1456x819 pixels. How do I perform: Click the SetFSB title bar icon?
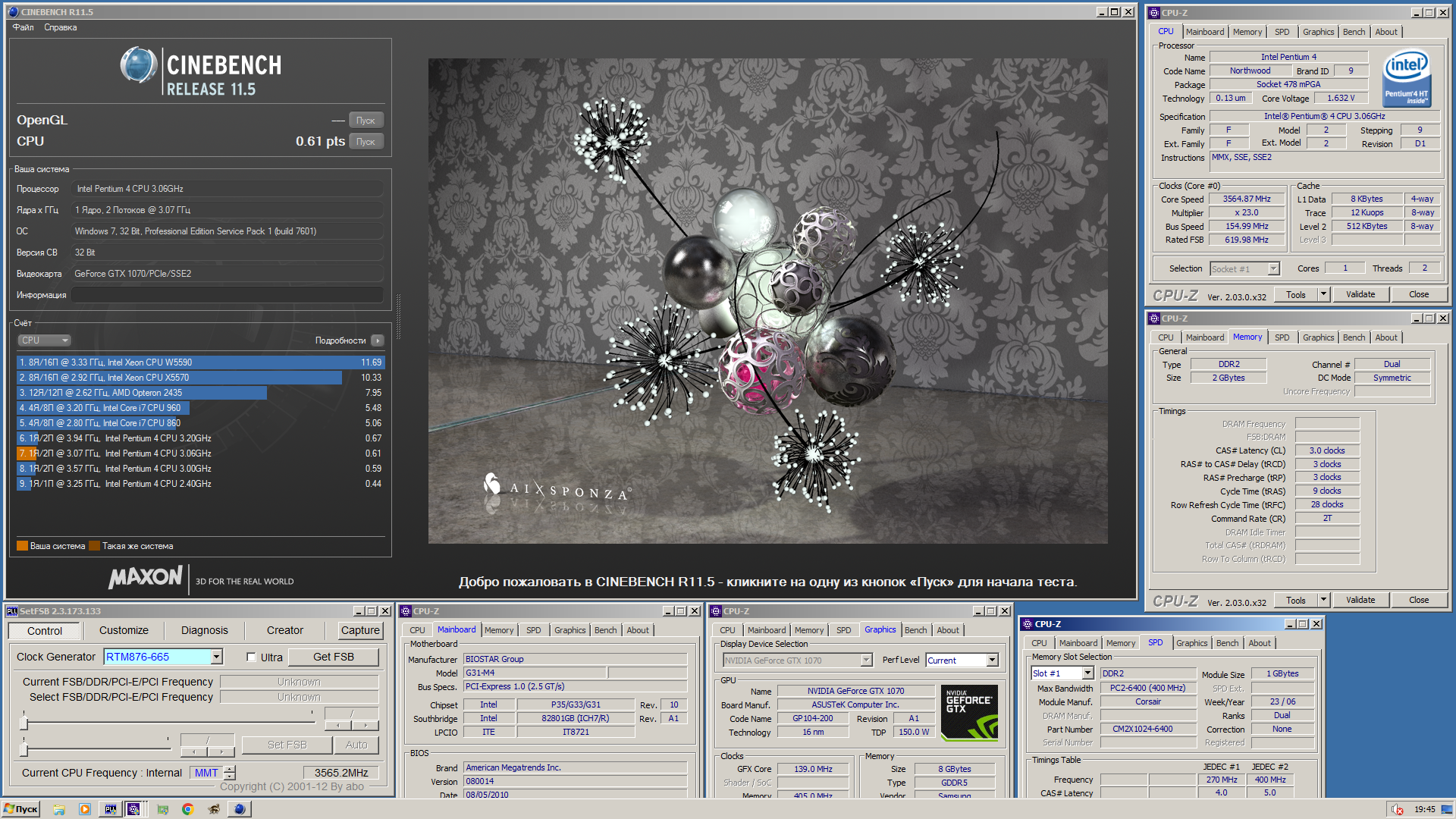pyautogui.click(x=12, y=611)
